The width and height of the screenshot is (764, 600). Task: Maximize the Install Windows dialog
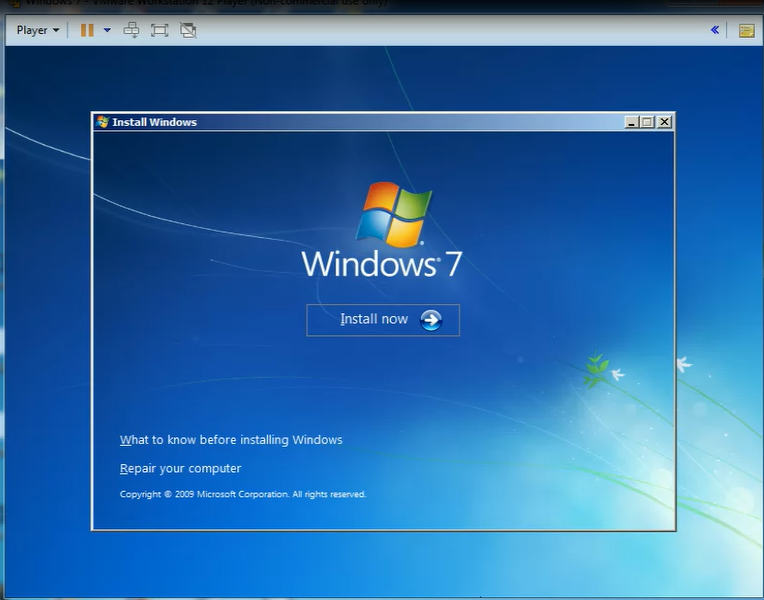(x=648, y=122)
